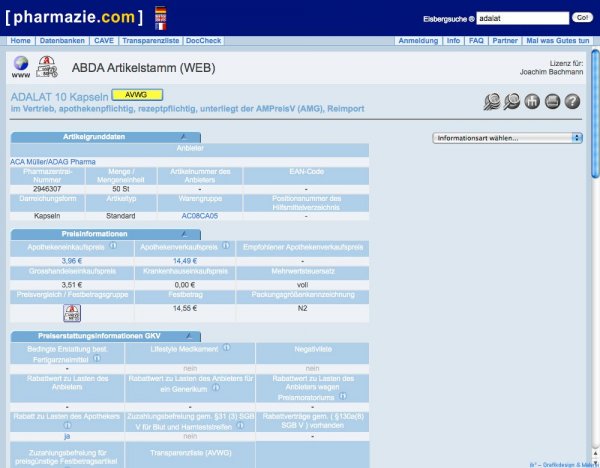Switch language with the French flag
Image resolution: width=600 pixels, height=468 pixels.
point(160,26)
